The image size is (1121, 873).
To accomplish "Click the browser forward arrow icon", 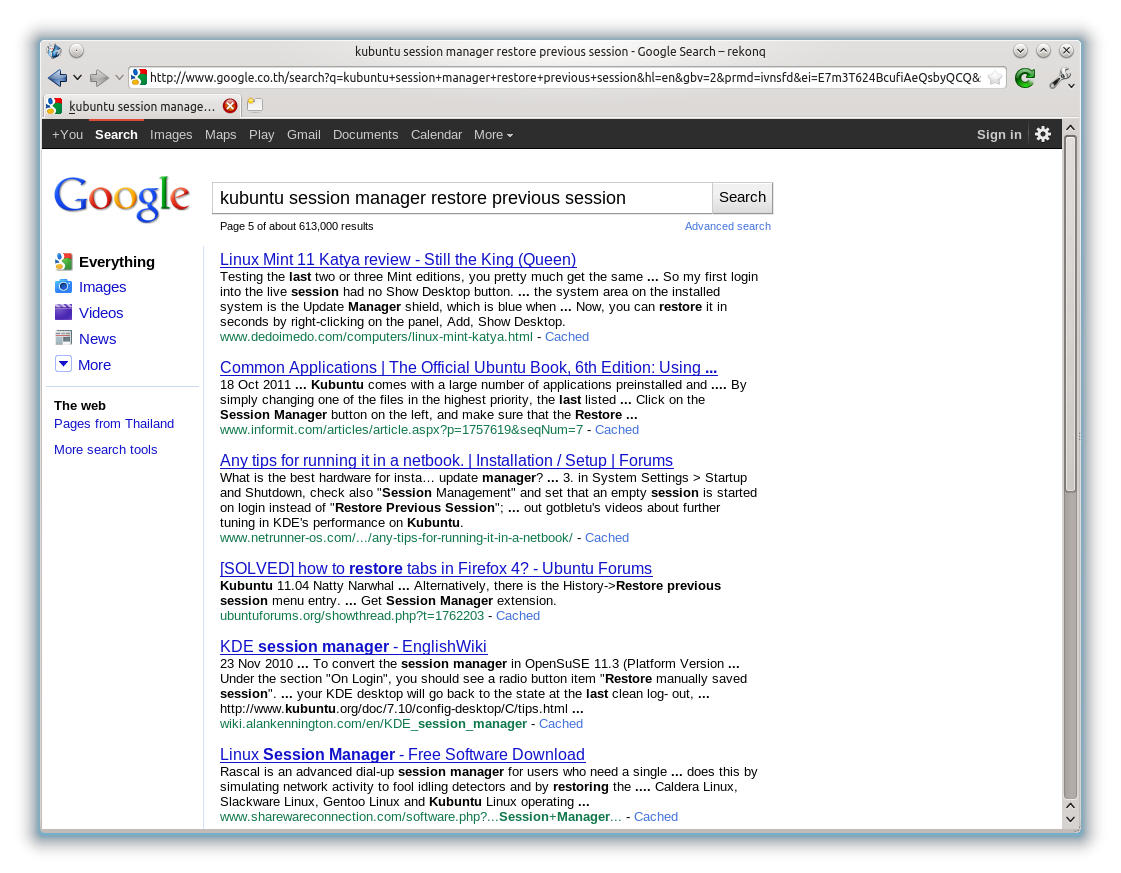I will pyautogui.click(x=99, y=77).
